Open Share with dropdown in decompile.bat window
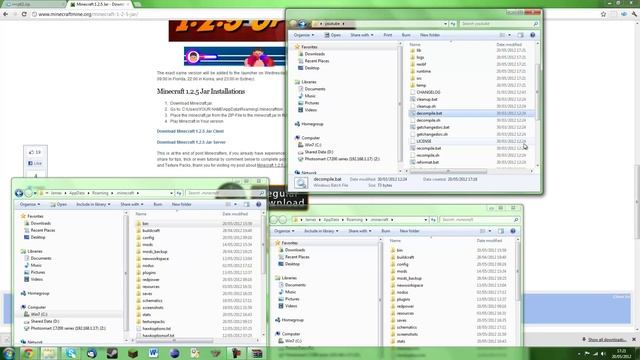Viewport: 640px width, 360px height. click(362, 35)
